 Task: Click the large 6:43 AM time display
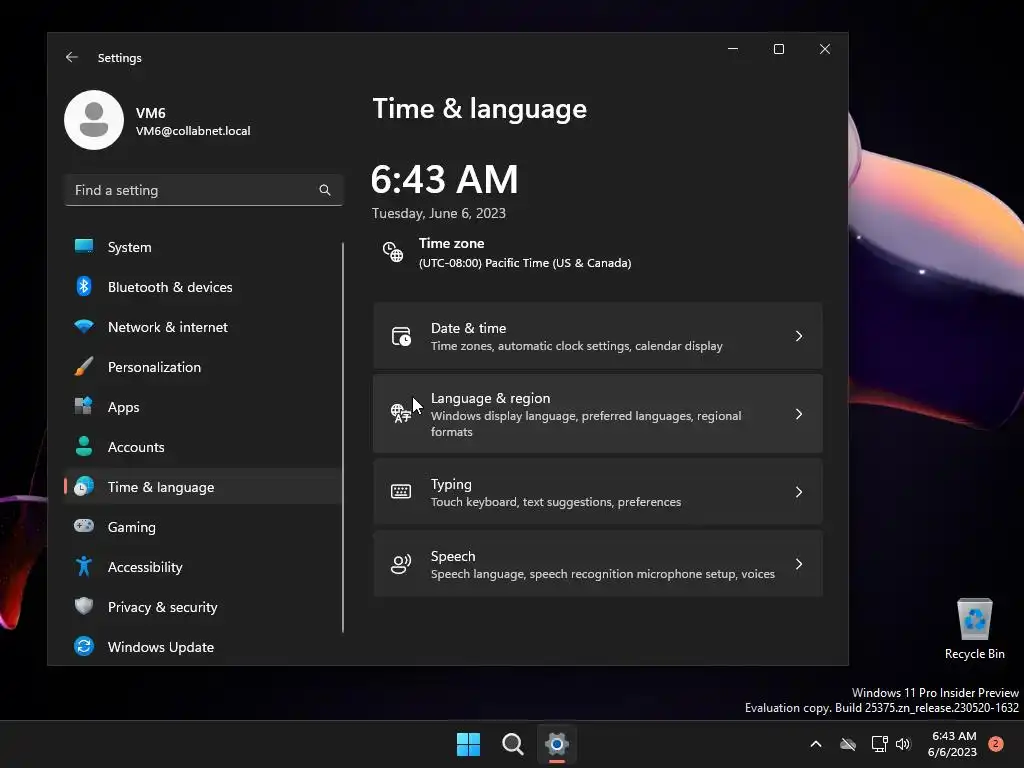pos(444,179)
